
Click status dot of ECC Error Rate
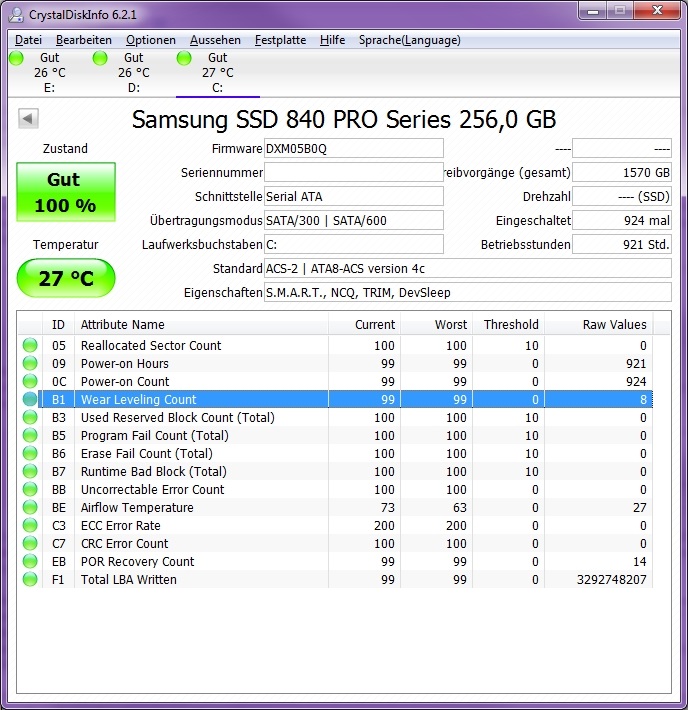click(x=30, y=525)
